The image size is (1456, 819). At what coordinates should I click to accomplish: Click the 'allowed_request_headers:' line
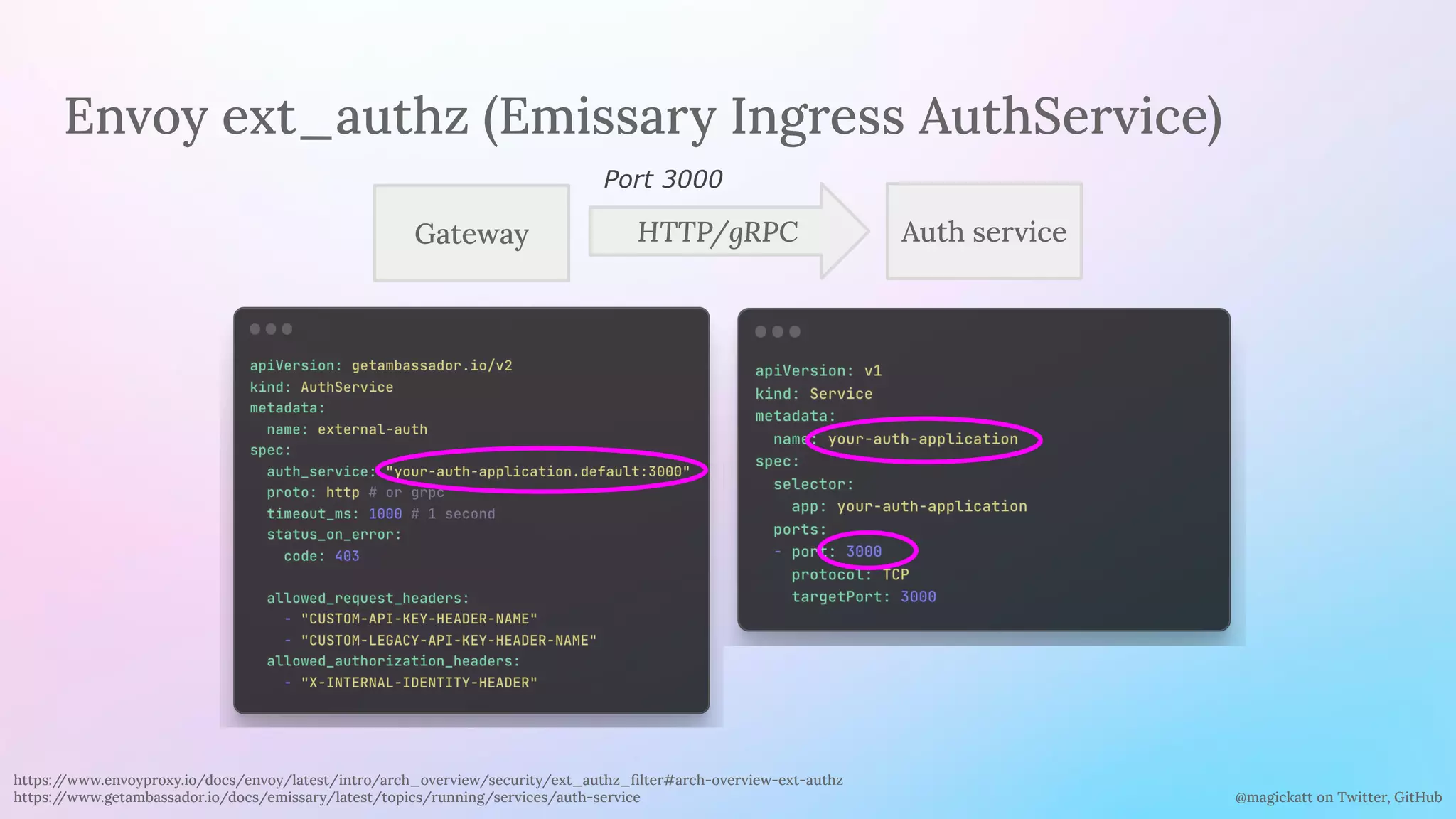click(x=368, y=598)
